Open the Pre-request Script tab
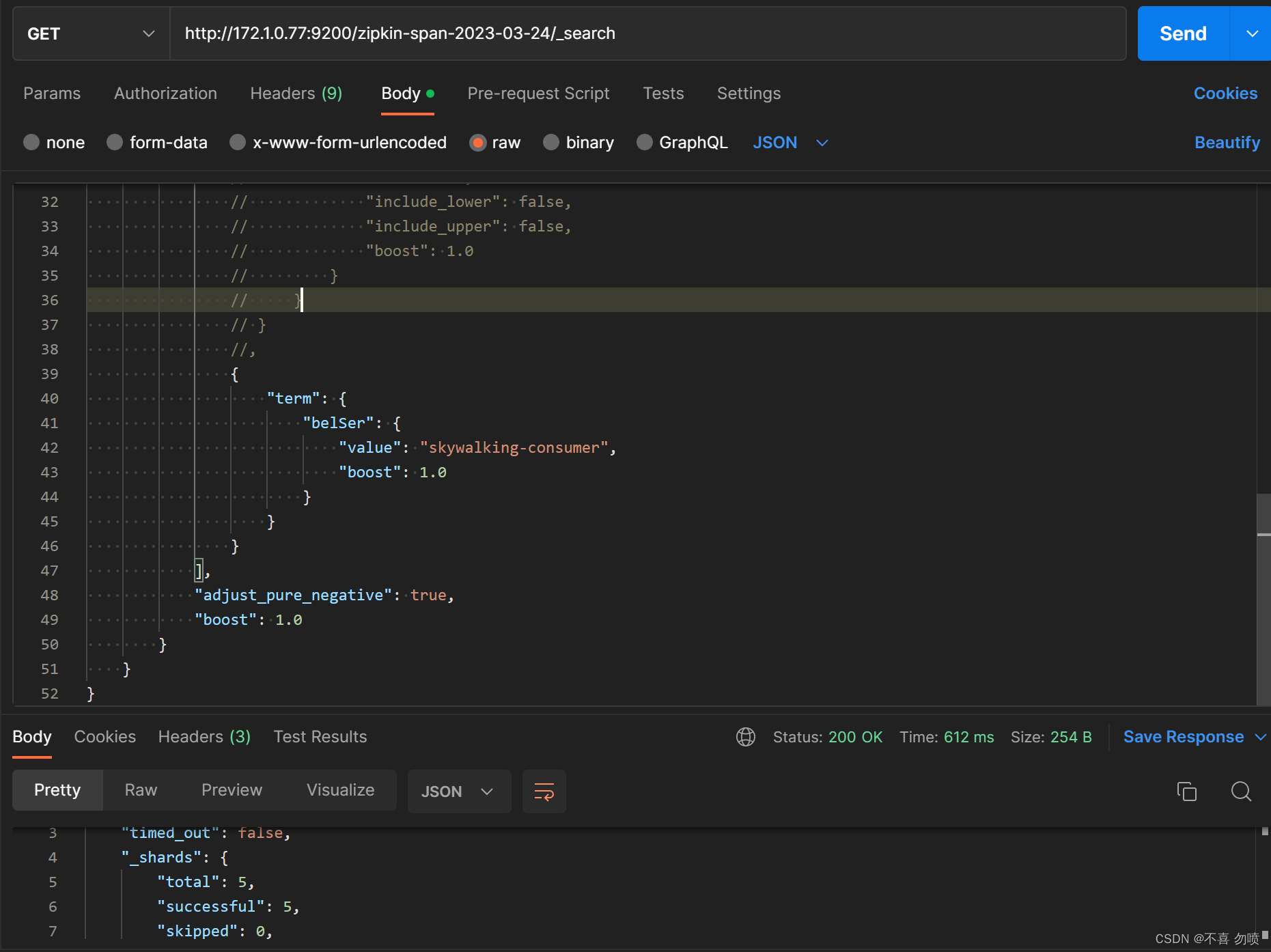This screenshot has height=952, width=1271. click(538, 94)
